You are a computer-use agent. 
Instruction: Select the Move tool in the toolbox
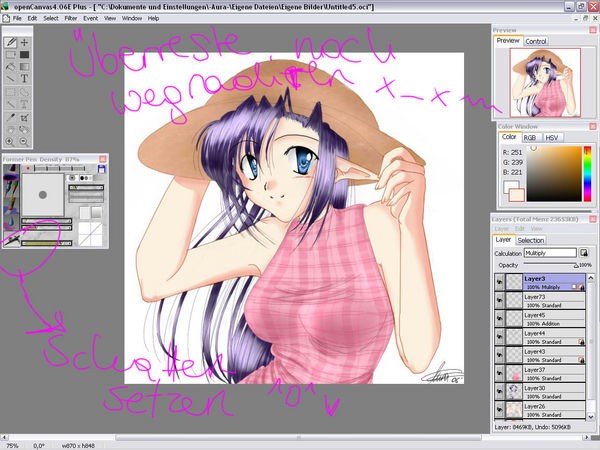[x=25, y=43]
